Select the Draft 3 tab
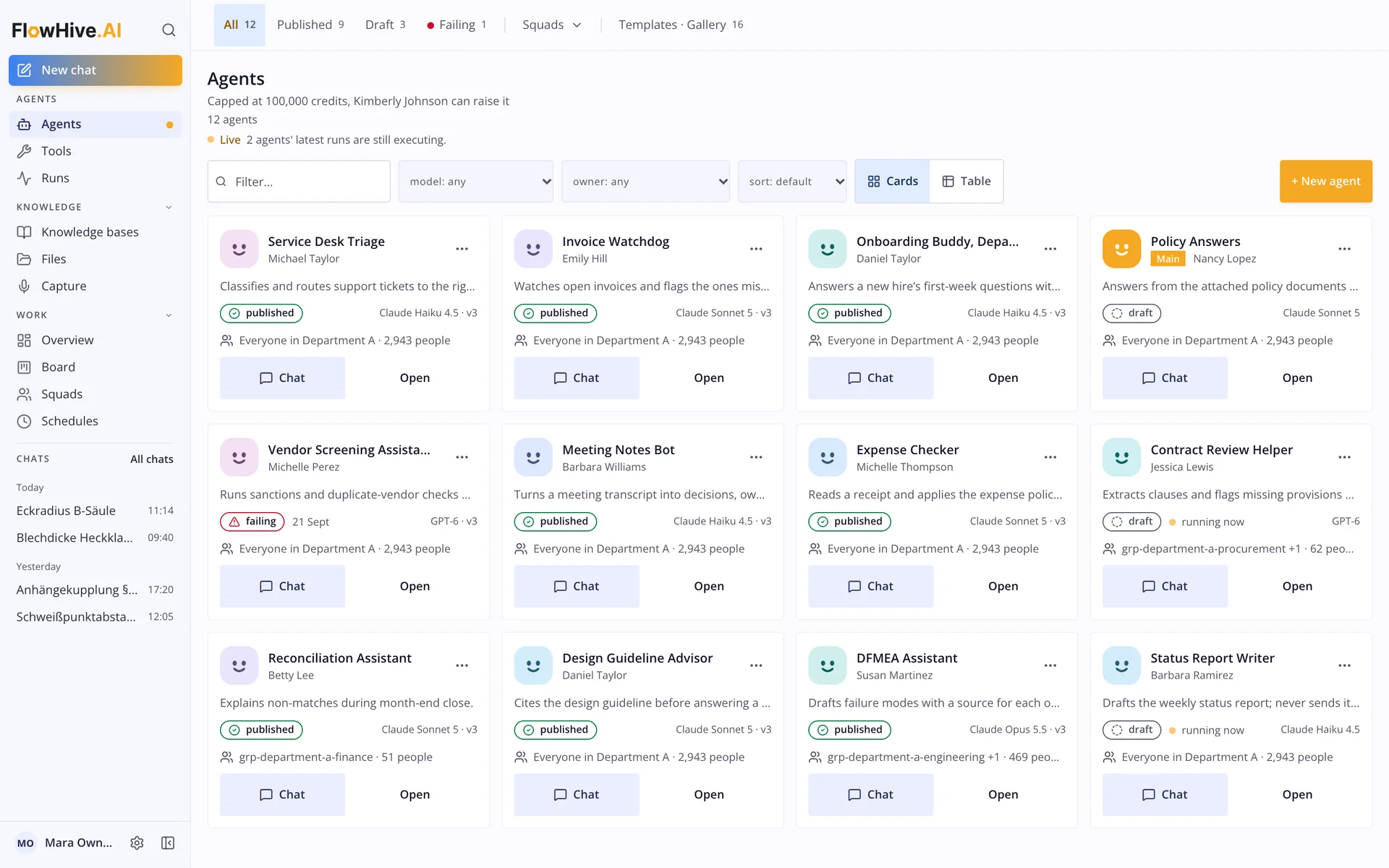This screenshot has width=1389, height=868. click(385, 25)
